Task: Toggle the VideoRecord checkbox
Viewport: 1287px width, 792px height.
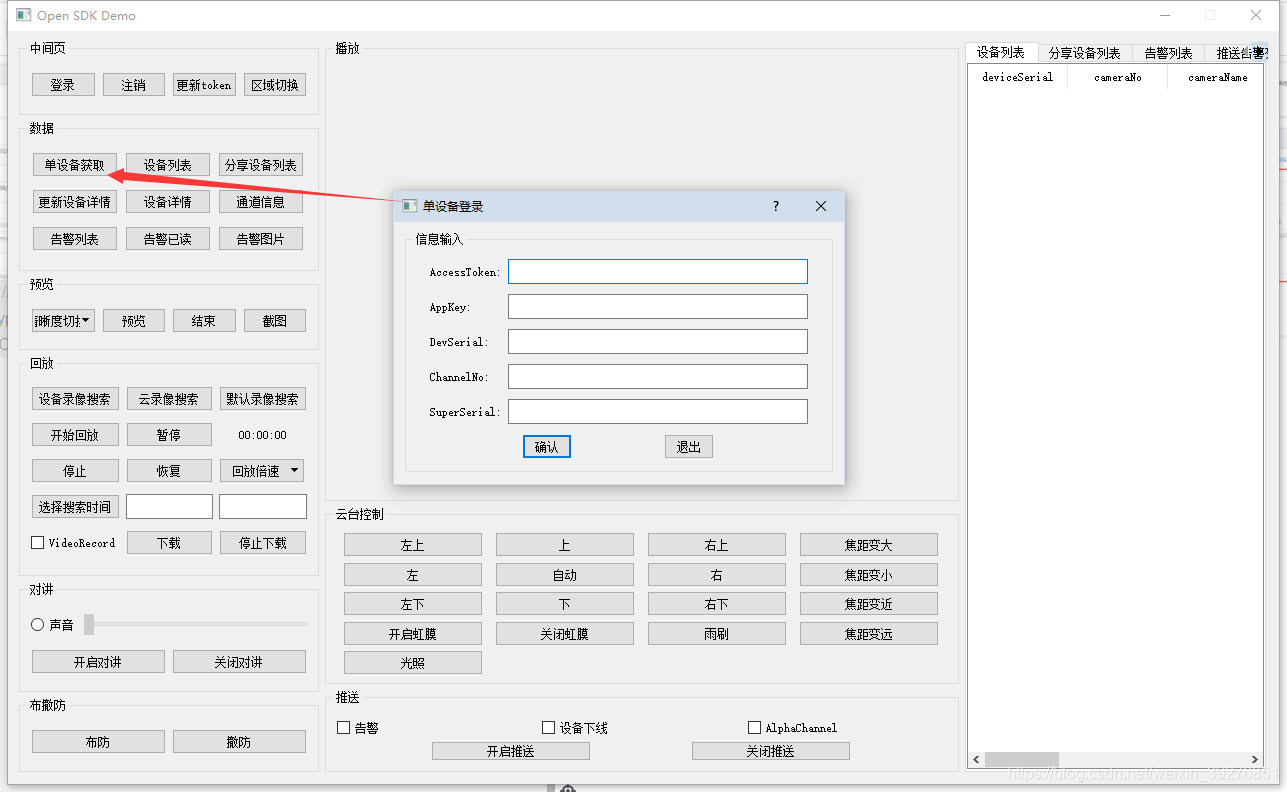Action: [x=38, y=543]
